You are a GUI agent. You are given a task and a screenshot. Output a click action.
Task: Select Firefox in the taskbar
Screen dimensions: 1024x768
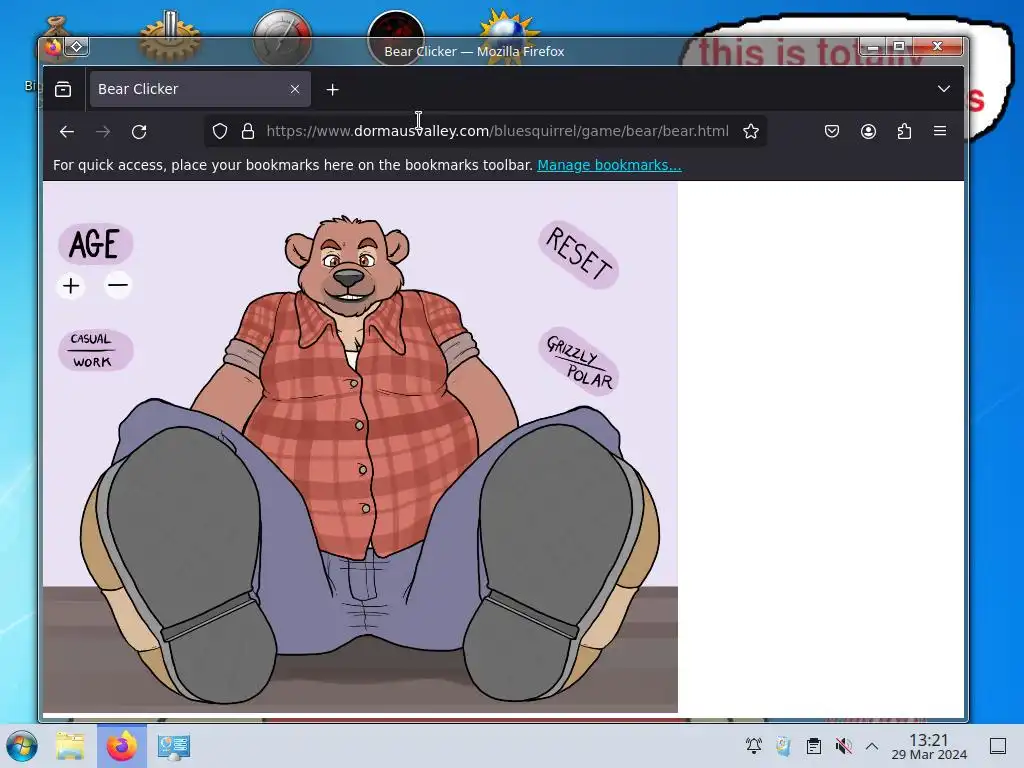click(x=122, y=746)
